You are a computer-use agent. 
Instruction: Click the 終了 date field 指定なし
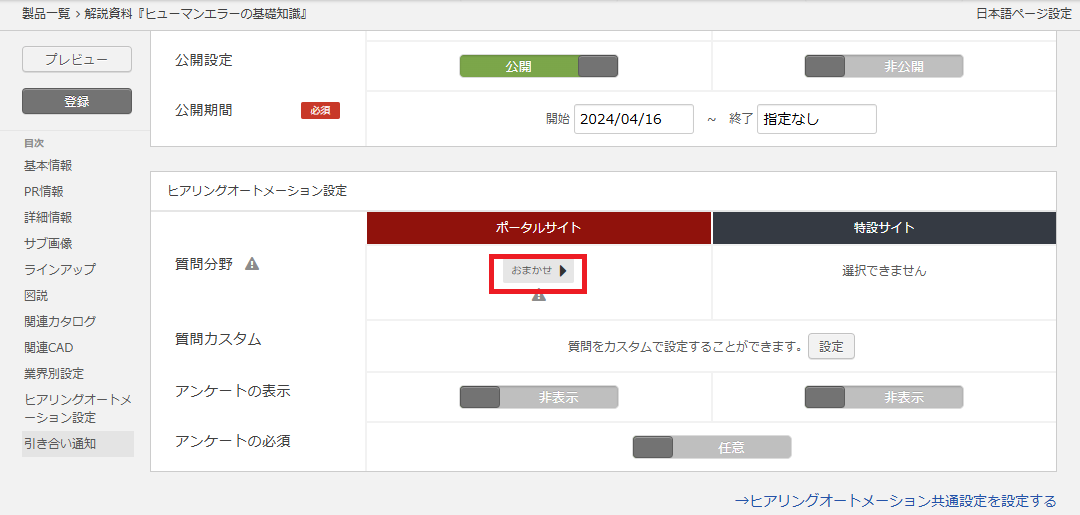click(816, 119)
